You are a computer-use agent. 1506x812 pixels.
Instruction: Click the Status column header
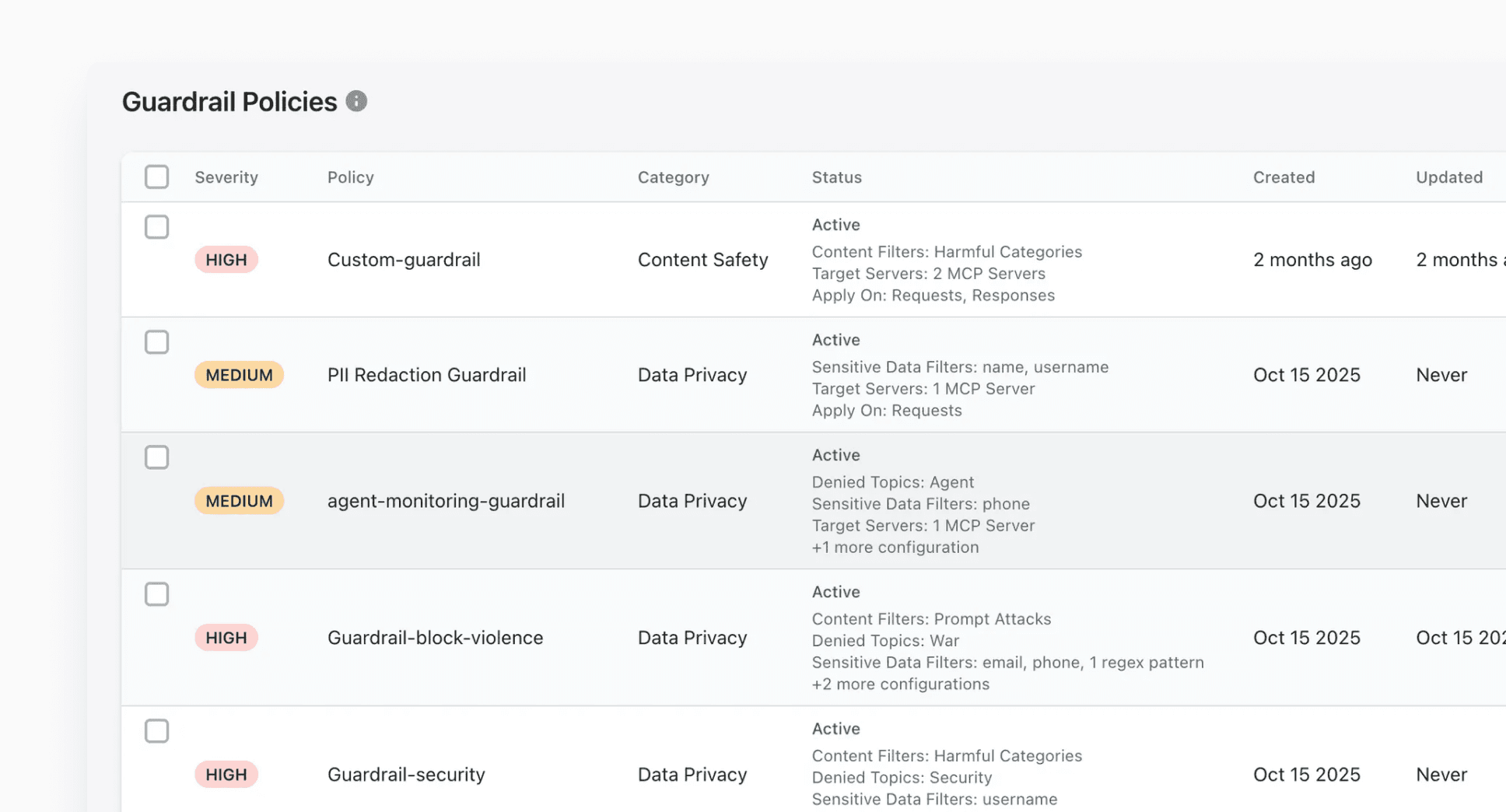point(836,177)
